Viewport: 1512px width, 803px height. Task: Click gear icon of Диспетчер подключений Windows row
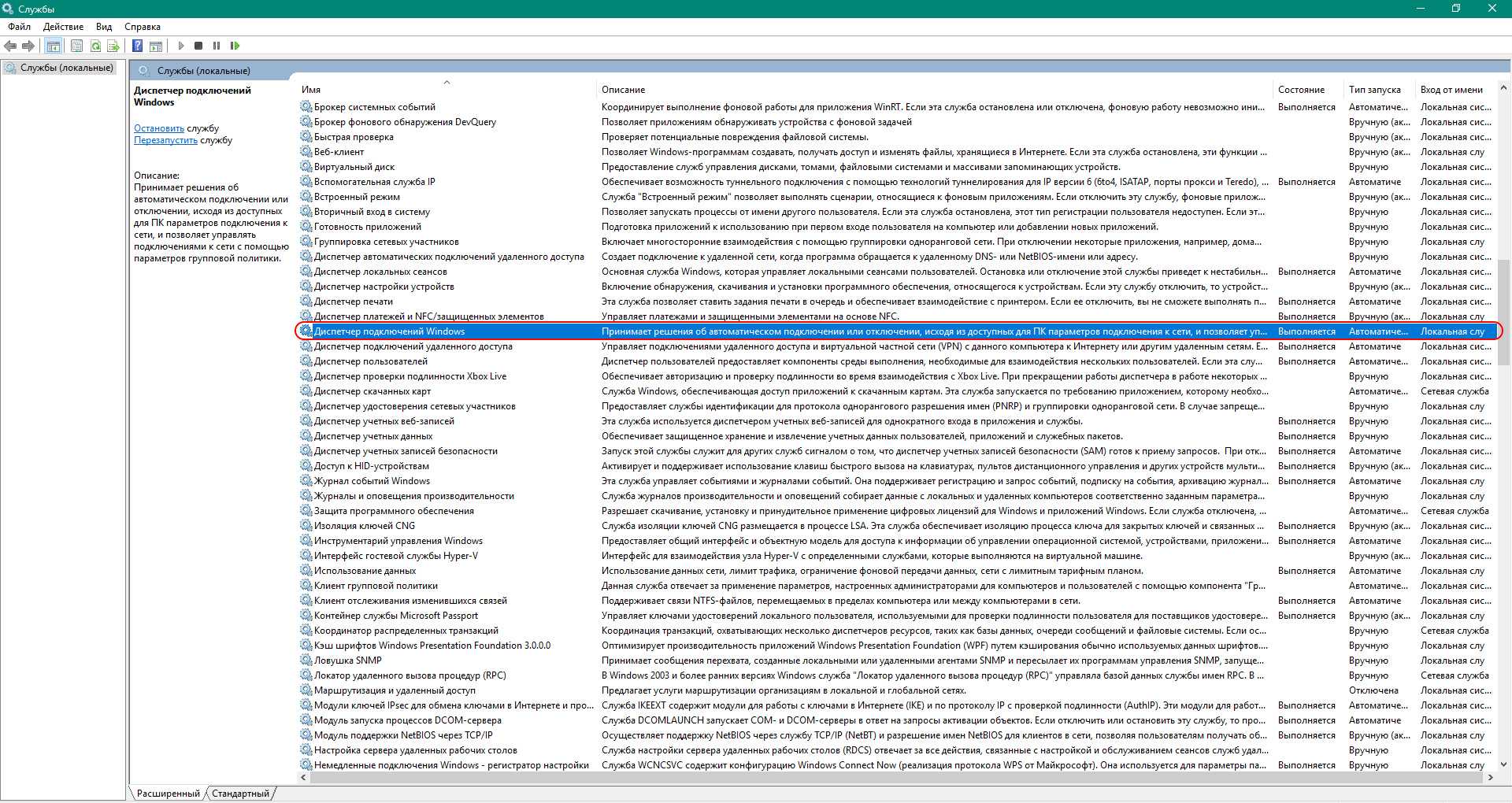tap(306, 331)
